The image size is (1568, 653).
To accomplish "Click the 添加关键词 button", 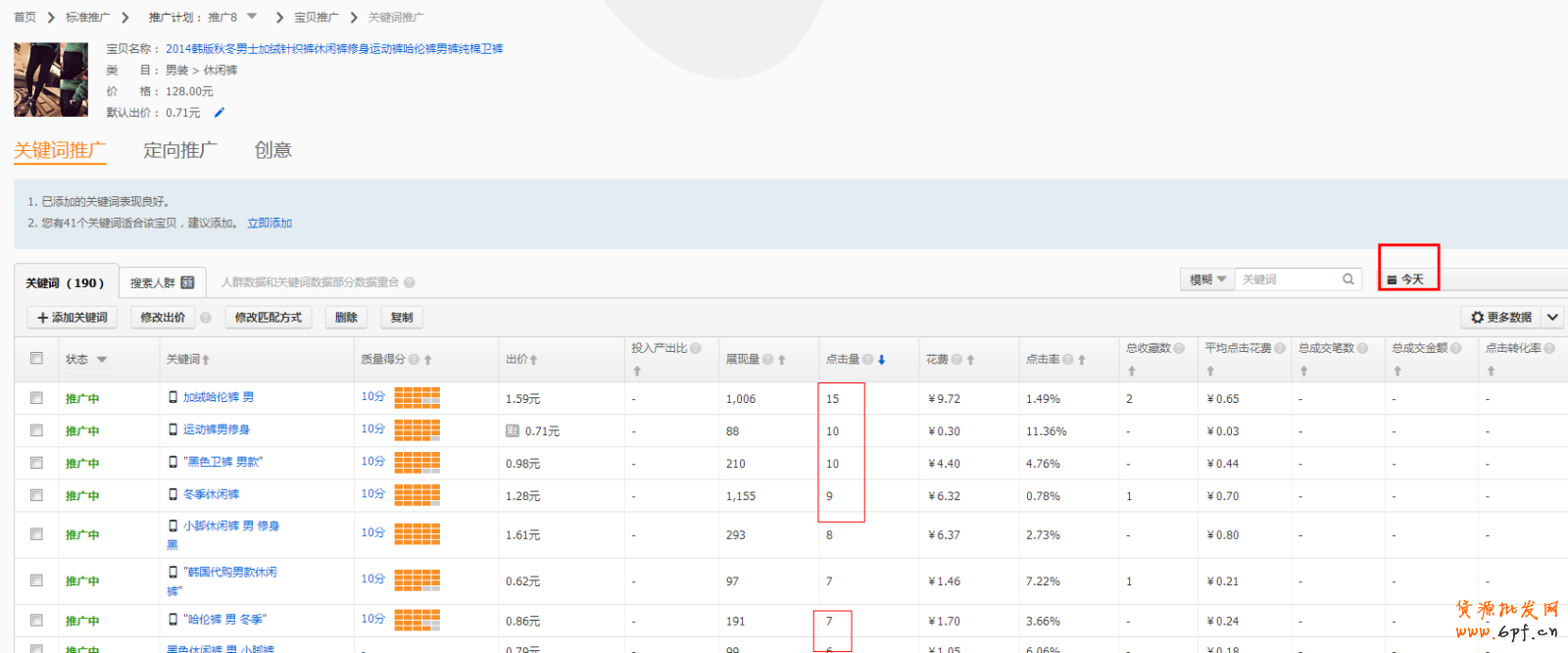I will tap(73, 318).
